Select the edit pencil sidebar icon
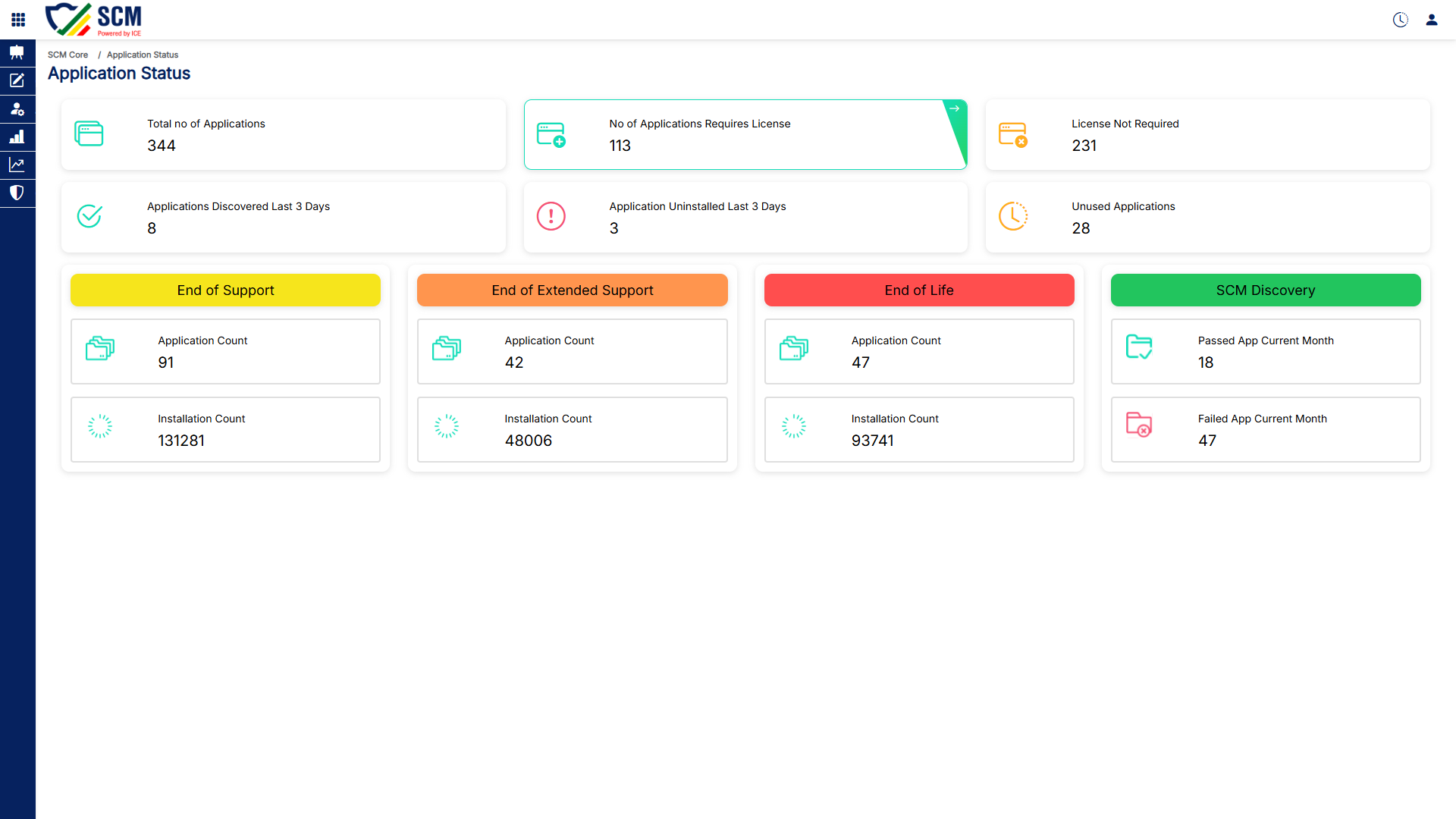This screenshot has height=819, width=1456. (x=17, y=80)
